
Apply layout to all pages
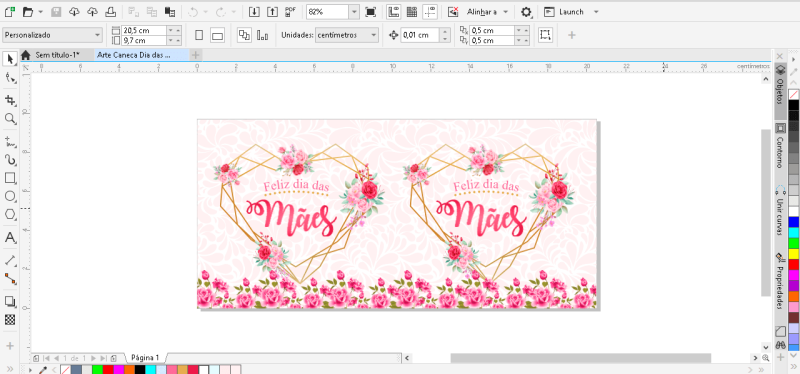(x=244, y=35)
